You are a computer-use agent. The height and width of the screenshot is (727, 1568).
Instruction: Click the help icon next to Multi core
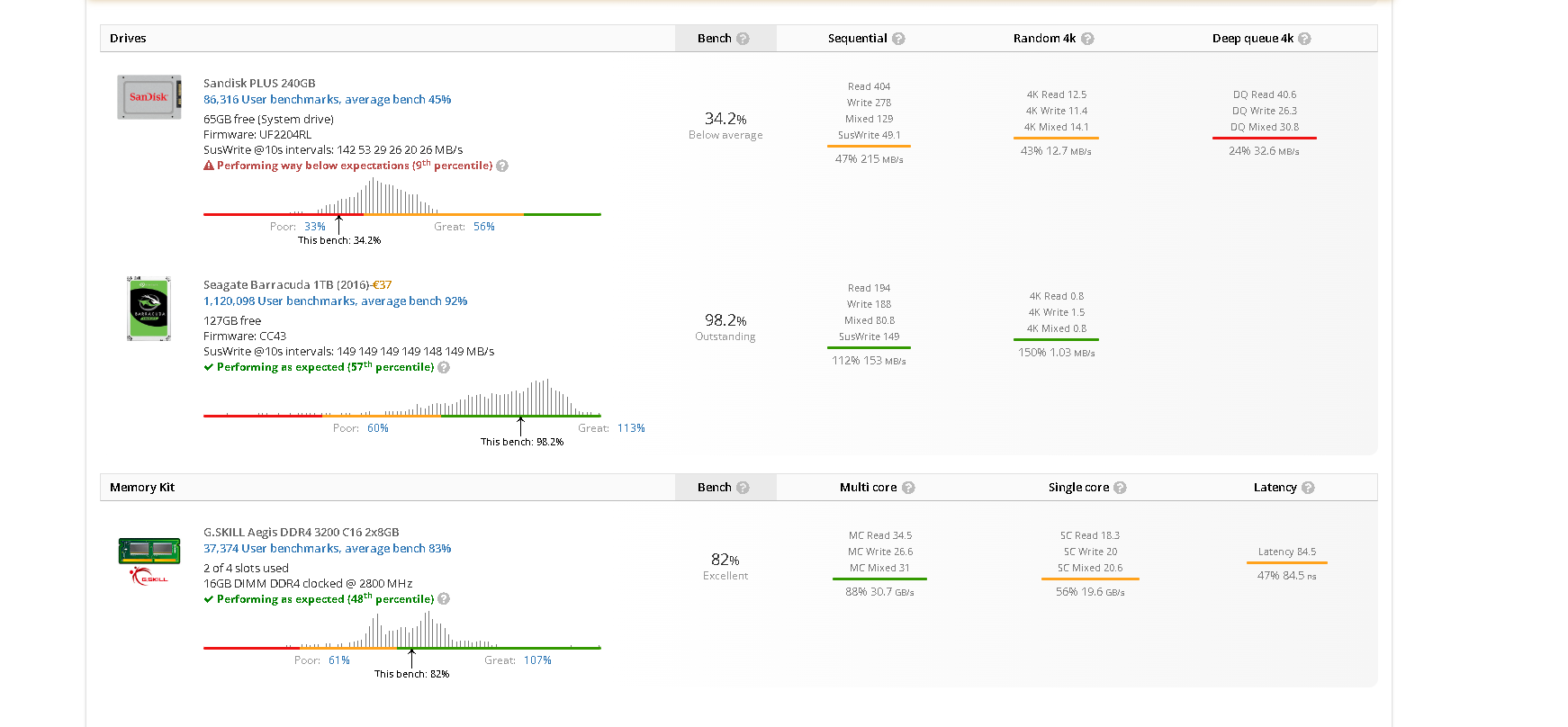click(908, 488)
